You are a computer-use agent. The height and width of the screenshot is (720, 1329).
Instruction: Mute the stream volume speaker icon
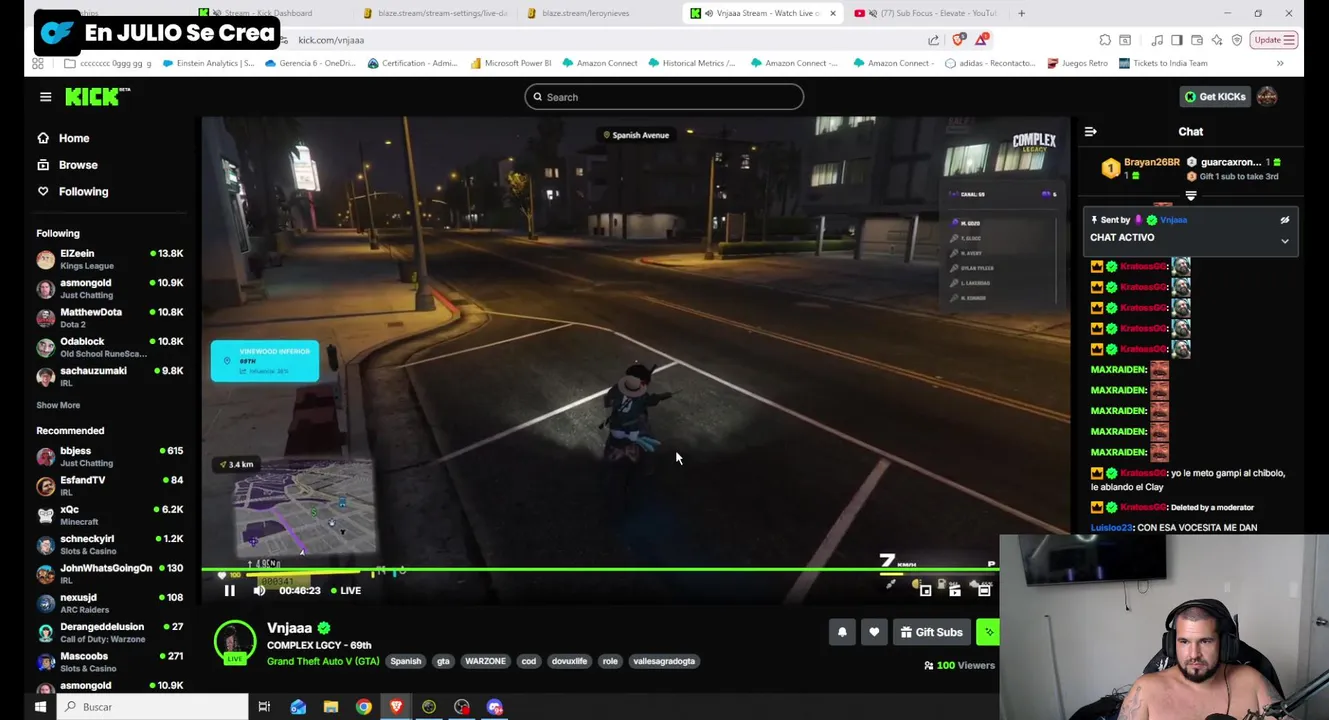point(259,591)
